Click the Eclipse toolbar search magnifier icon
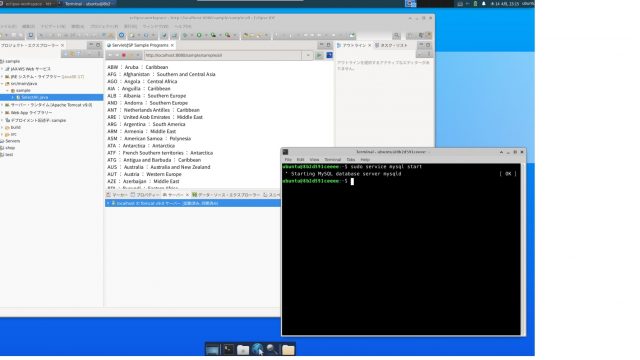The height and width of the screenshot is (360, 640). coord(396,36)
